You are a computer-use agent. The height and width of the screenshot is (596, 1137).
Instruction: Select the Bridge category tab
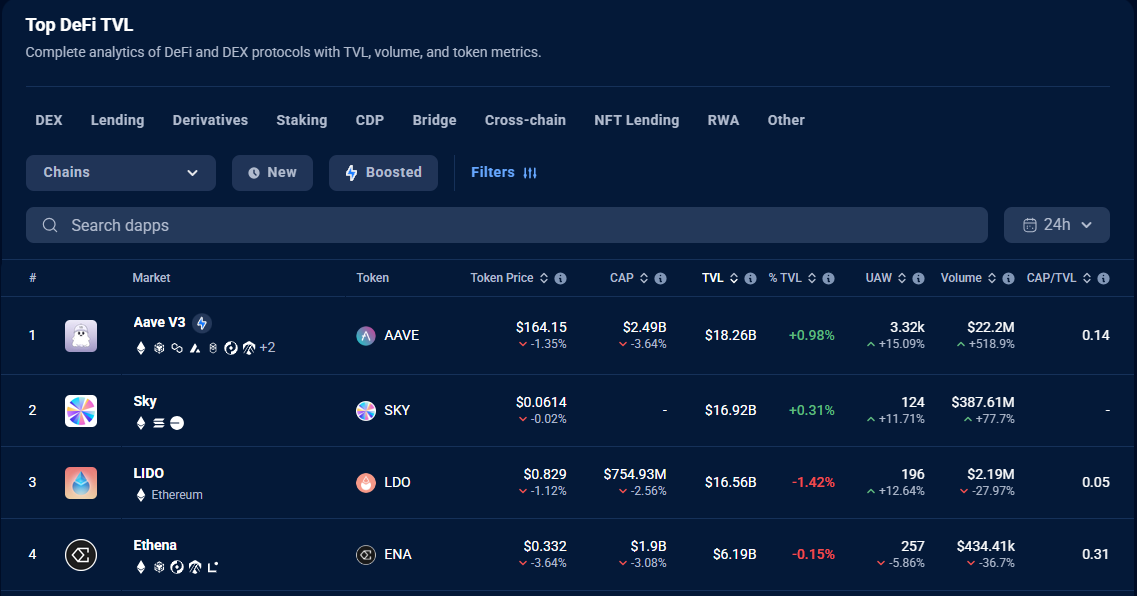pyautogui.click(x=434, y=120)
